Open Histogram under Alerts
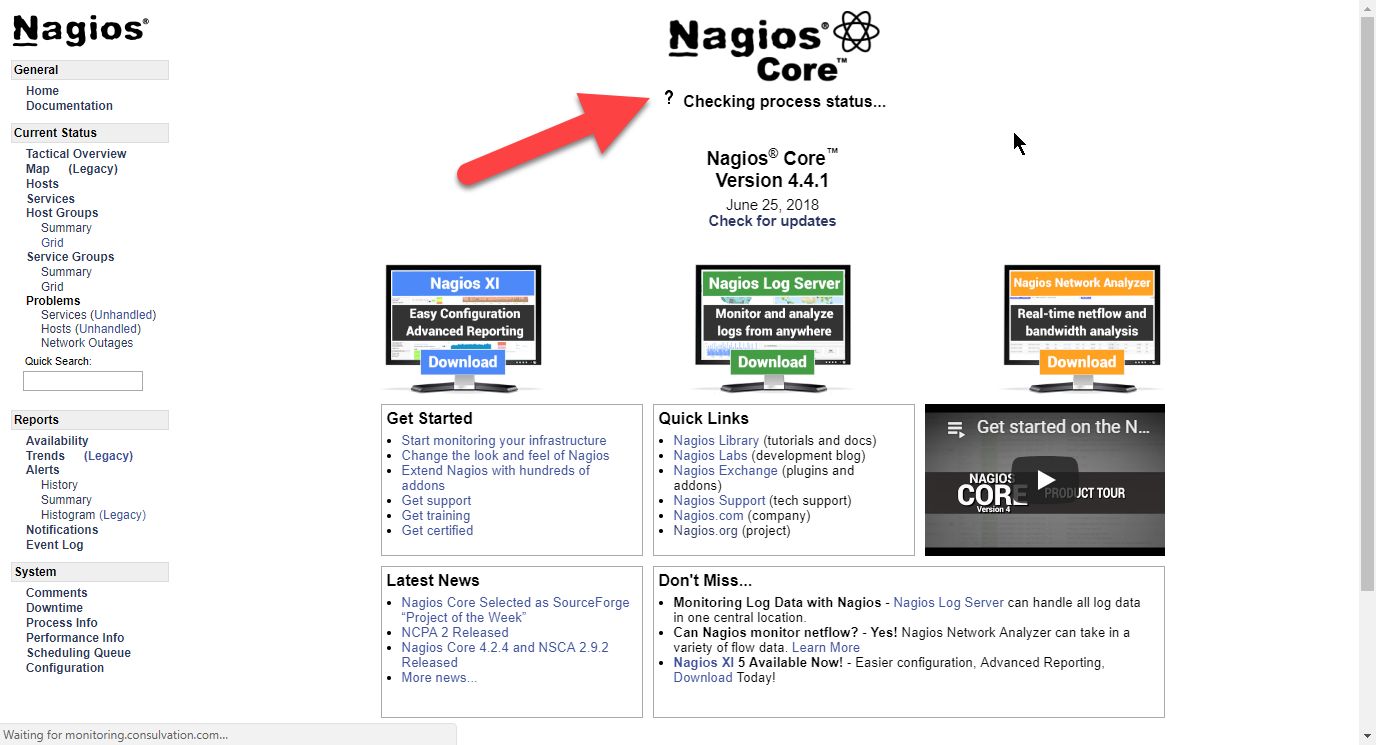The width and height of the screenshot is (1376, 745). tap(68, 515)
